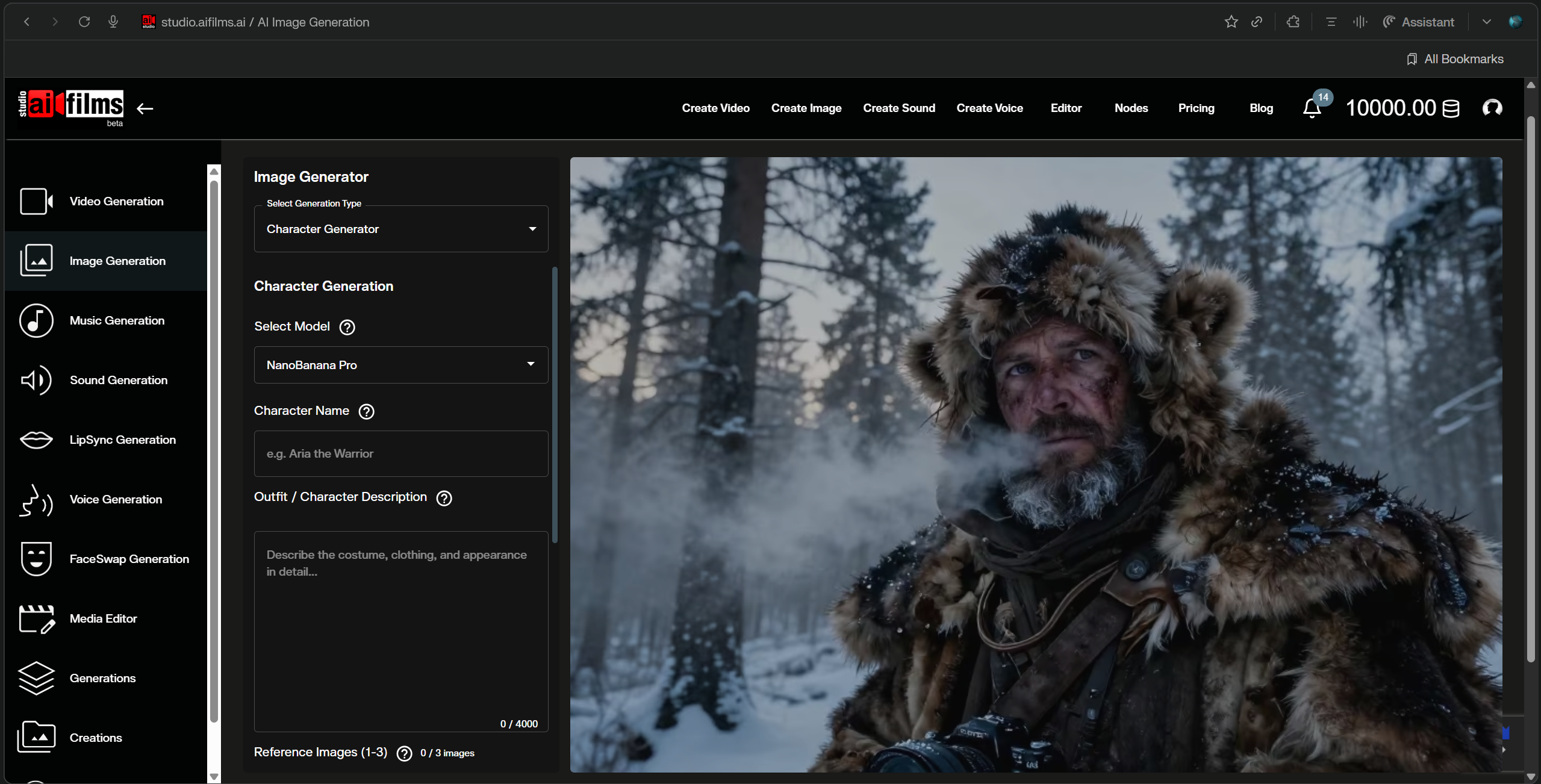The width and height of the screenshot is (1541, 784).
Task: Click the Character Name input field
Action: 400,453
